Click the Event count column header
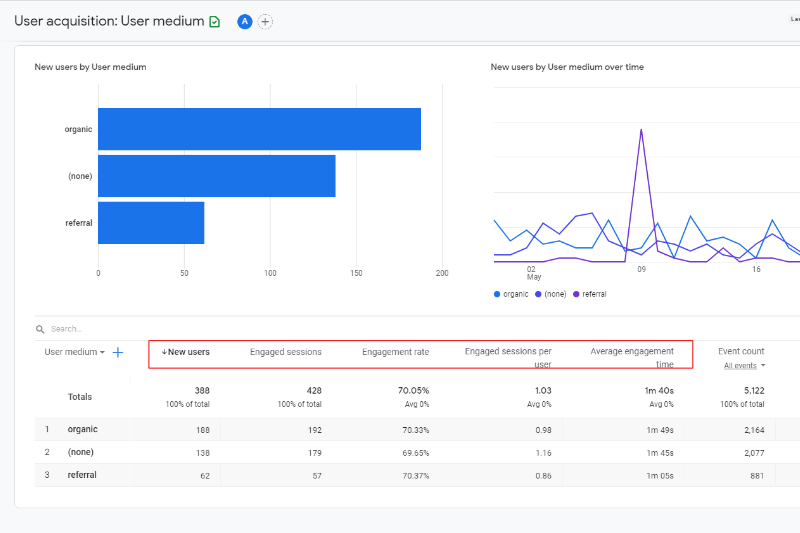Image resolution: width=800 pixels, height=533 pixels. tap(741, 351)
